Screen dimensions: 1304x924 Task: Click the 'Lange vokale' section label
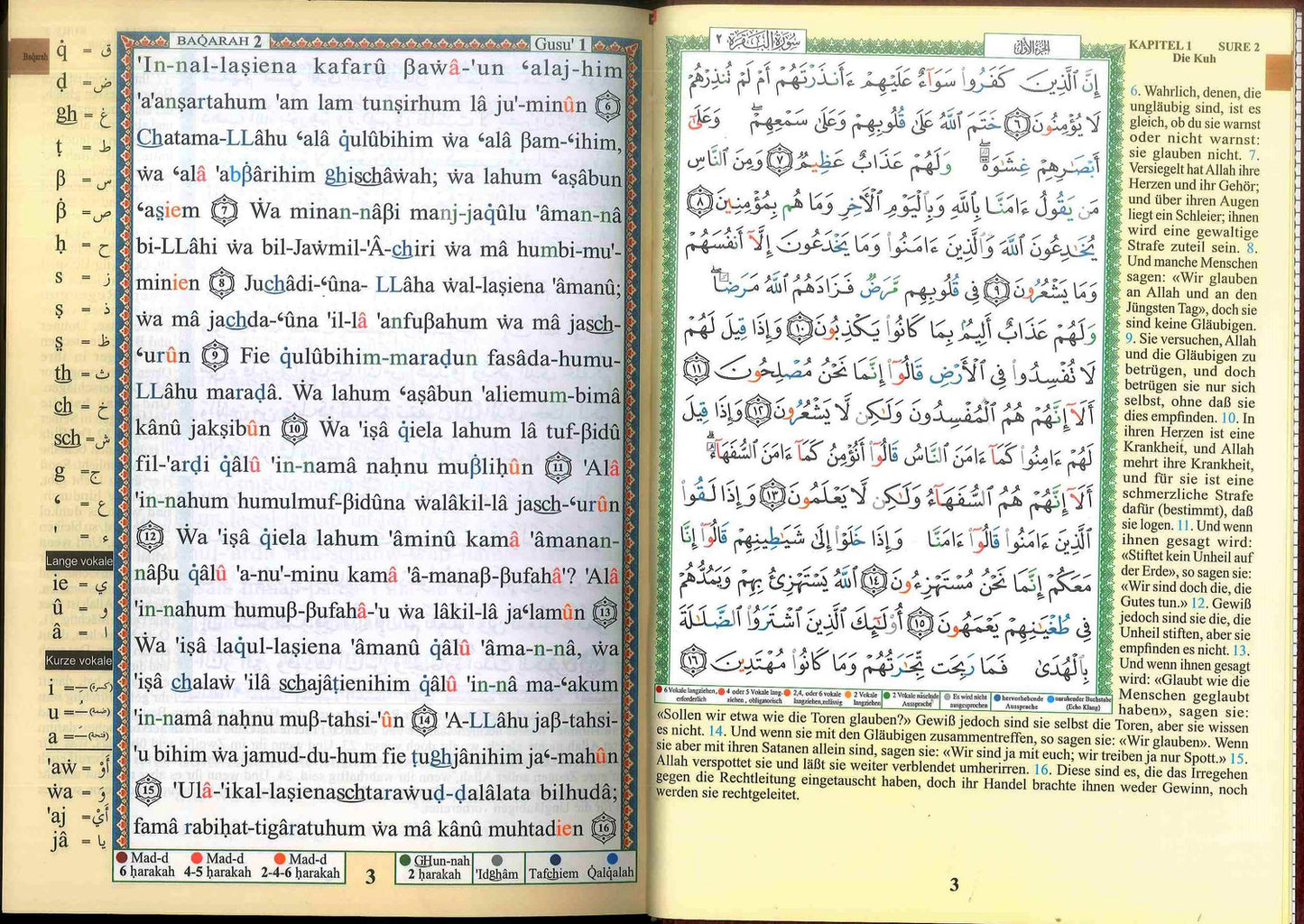79,561
